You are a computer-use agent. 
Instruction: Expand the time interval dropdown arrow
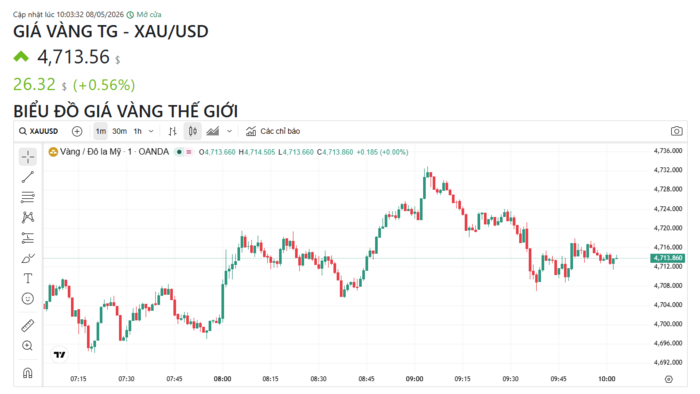coord(151,131)
